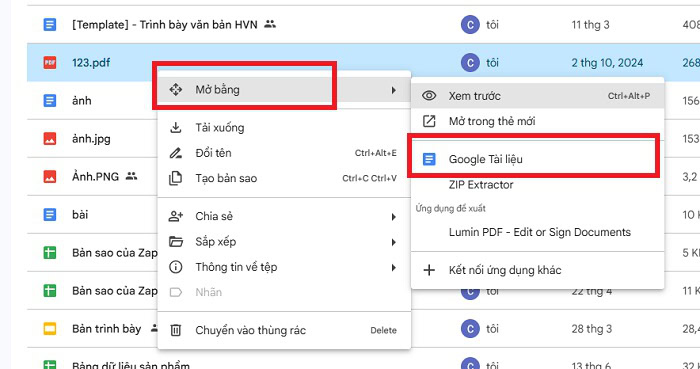The width and height of the screenshot is (700, 369).
Task: Expand the 'Thông tin về tệp' submenu arrow
Action: click(x=393, y=268)
